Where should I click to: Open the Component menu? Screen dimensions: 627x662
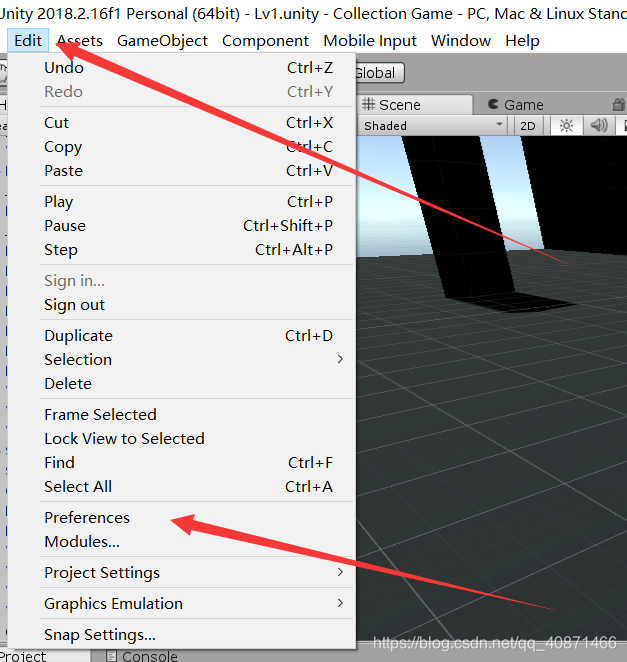[265, 41]
